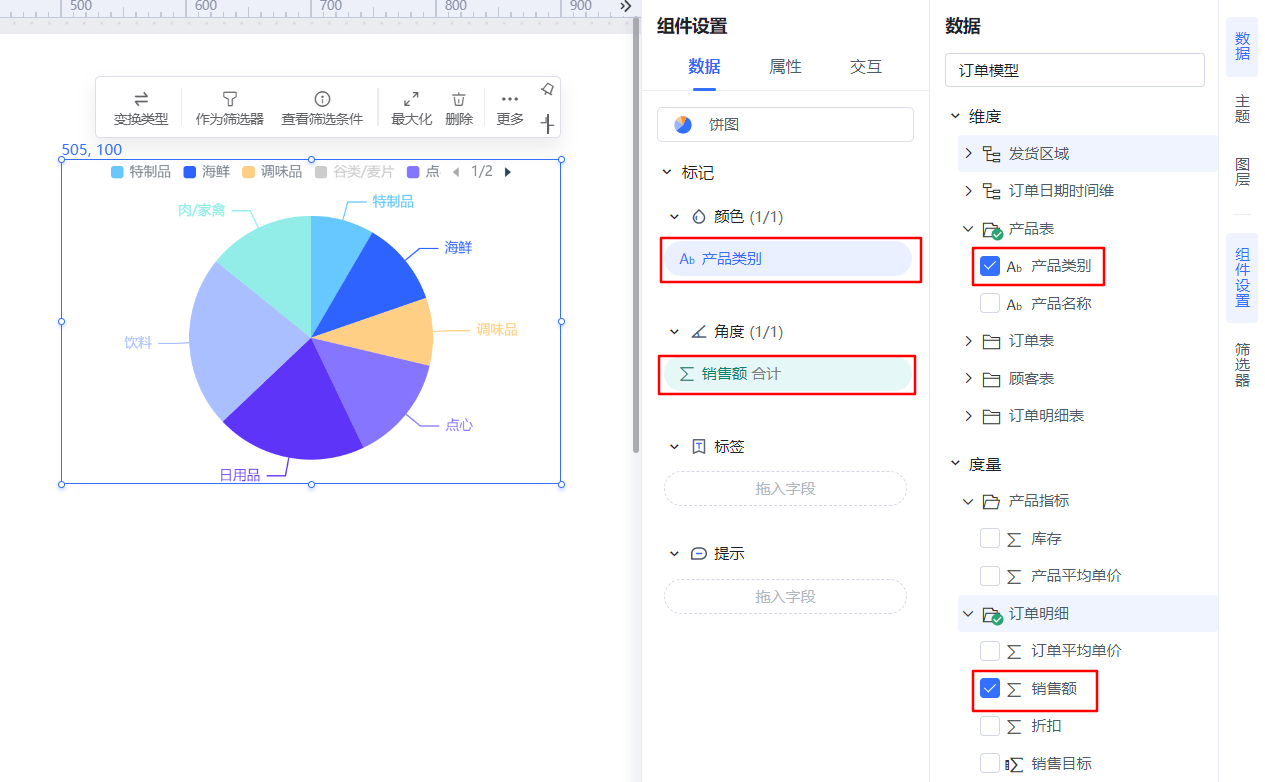The image size is (1265, 782).
Task: Click the 饼图 chart type selector
Action: tap(785, 125)
